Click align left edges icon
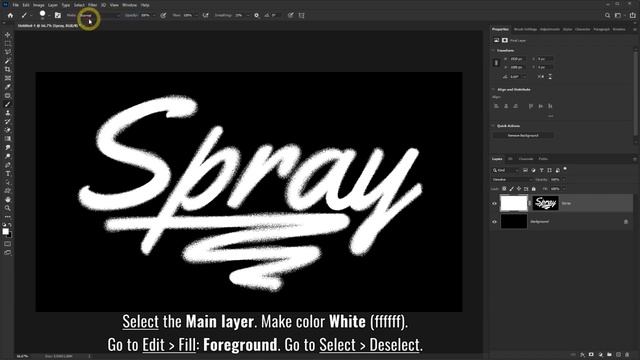 coord(496,106)
